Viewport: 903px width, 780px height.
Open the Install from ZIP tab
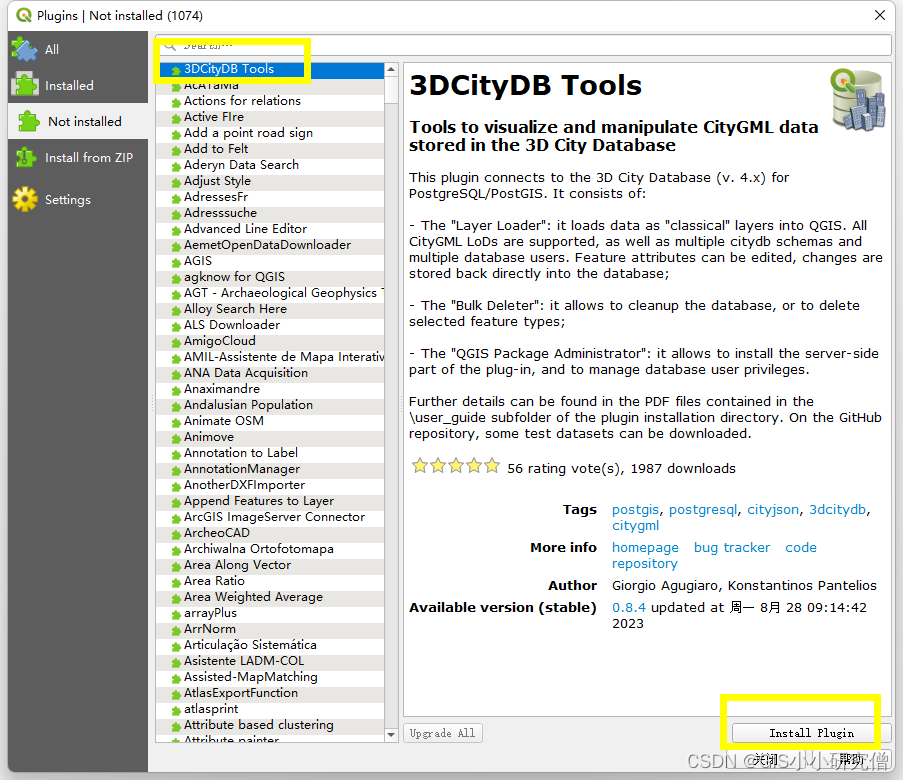pos(78,157)
